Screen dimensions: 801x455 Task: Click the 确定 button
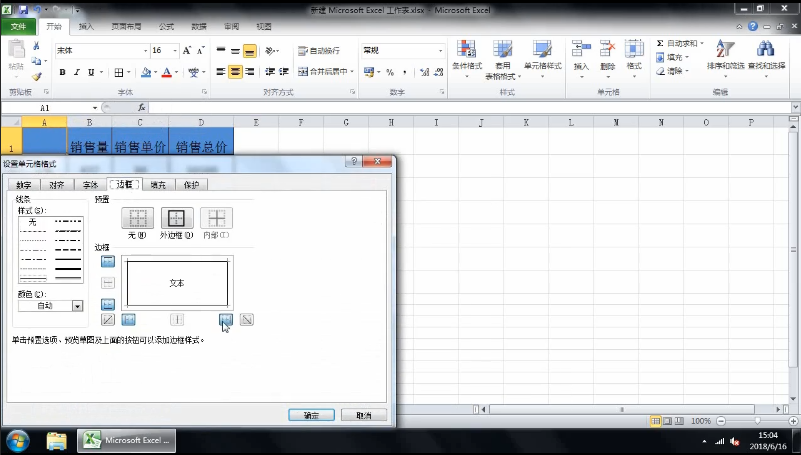click(311, 414)
